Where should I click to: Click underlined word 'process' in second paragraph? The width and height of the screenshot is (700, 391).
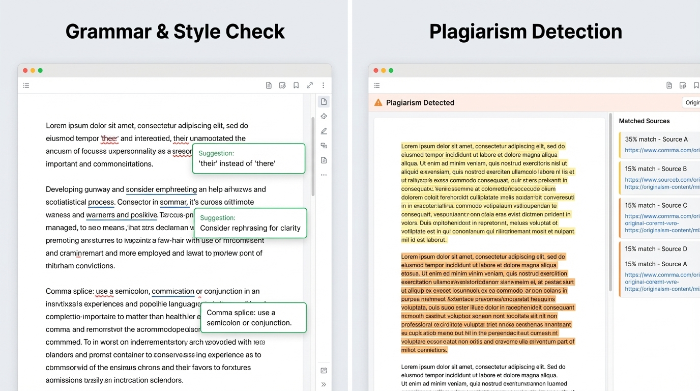click(x=101, y=202)
